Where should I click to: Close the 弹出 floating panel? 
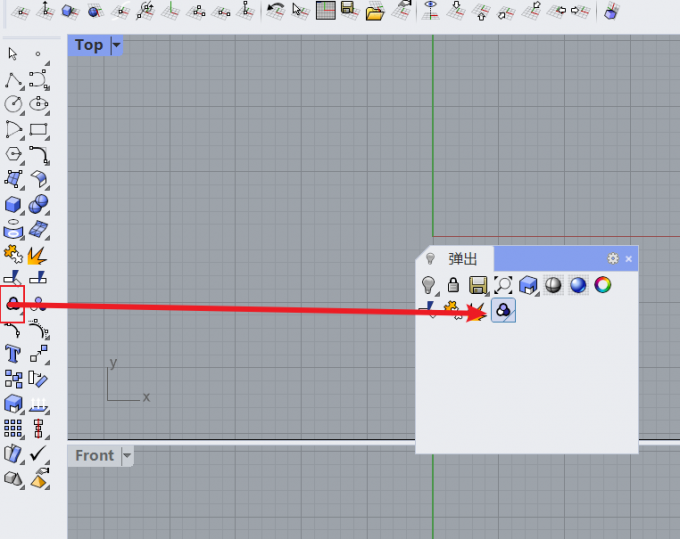point(629,259)
